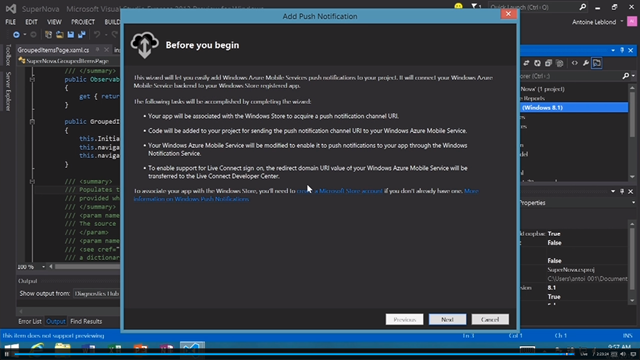Click the Navigate Forward toolbar icon
The width and height of the screenshot is (640, 360).
(33, 35)
